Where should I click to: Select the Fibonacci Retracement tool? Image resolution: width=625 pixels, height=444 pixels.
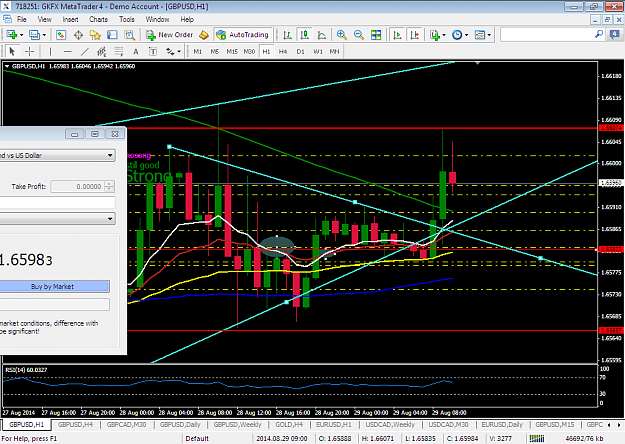[x=119, y=51]
